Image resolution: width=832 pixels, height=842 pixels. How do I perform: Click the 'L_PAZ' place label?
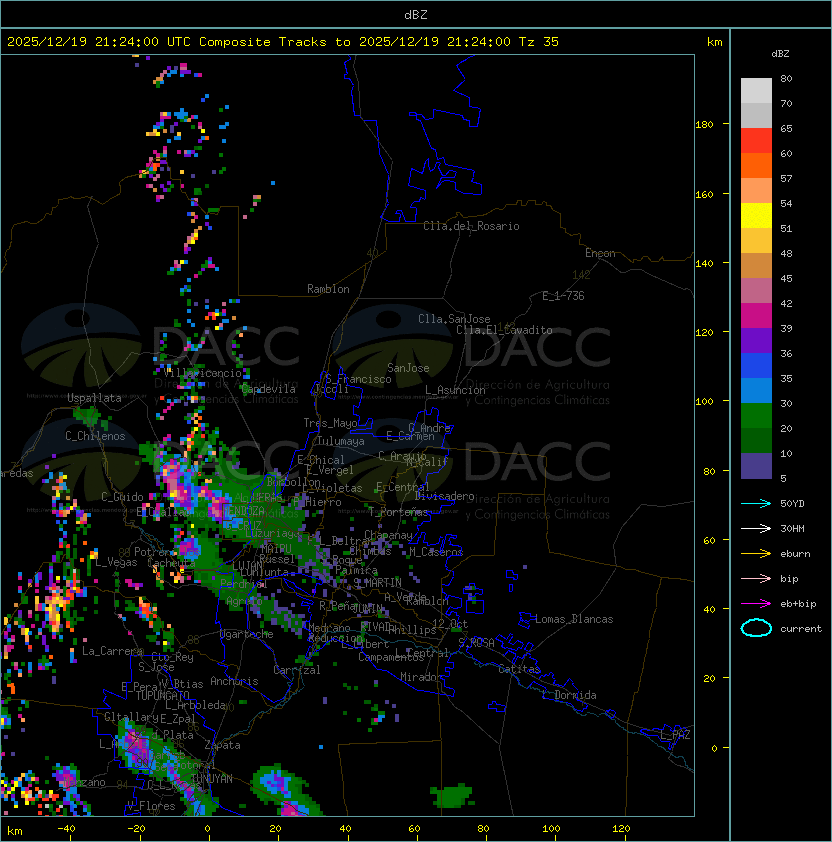pyautogui.click(x=675, y=735)
